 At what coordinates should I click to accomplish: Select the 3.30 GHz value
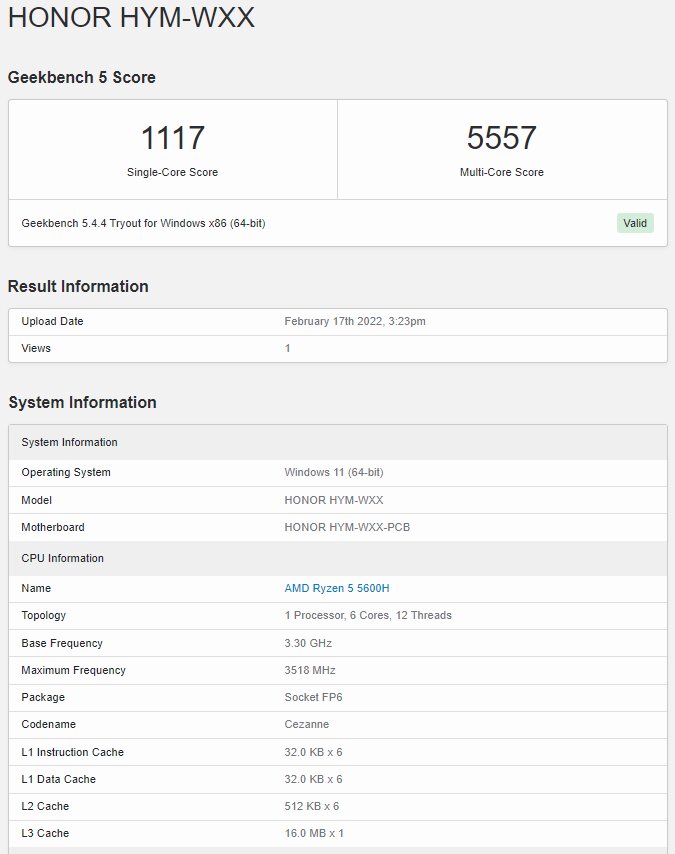click(x=308, y=643)
